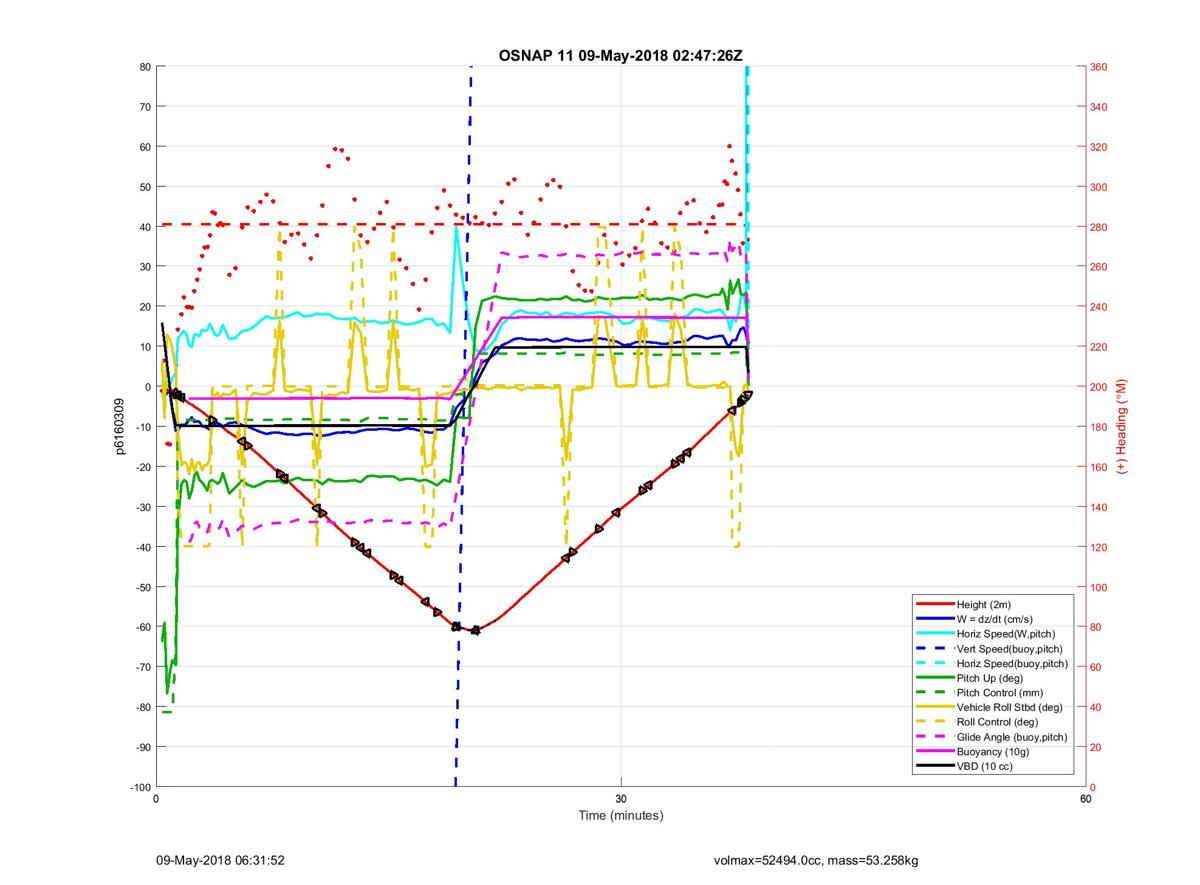
Task: Click the Time (minutes) x-axis label
Action: point(621,816)
